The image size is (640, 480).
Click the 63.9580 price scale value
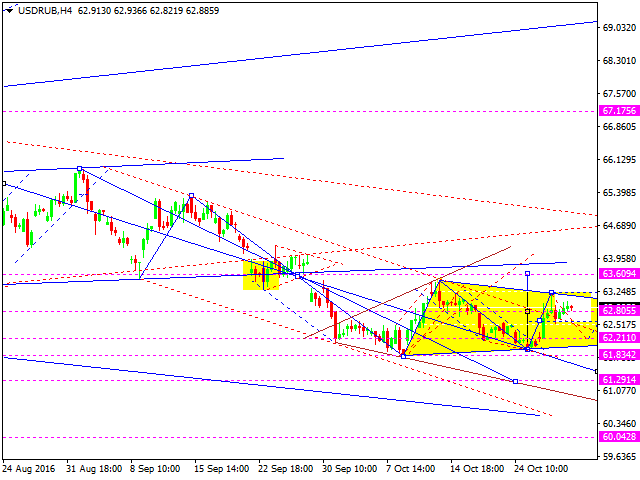pos(619,258)
